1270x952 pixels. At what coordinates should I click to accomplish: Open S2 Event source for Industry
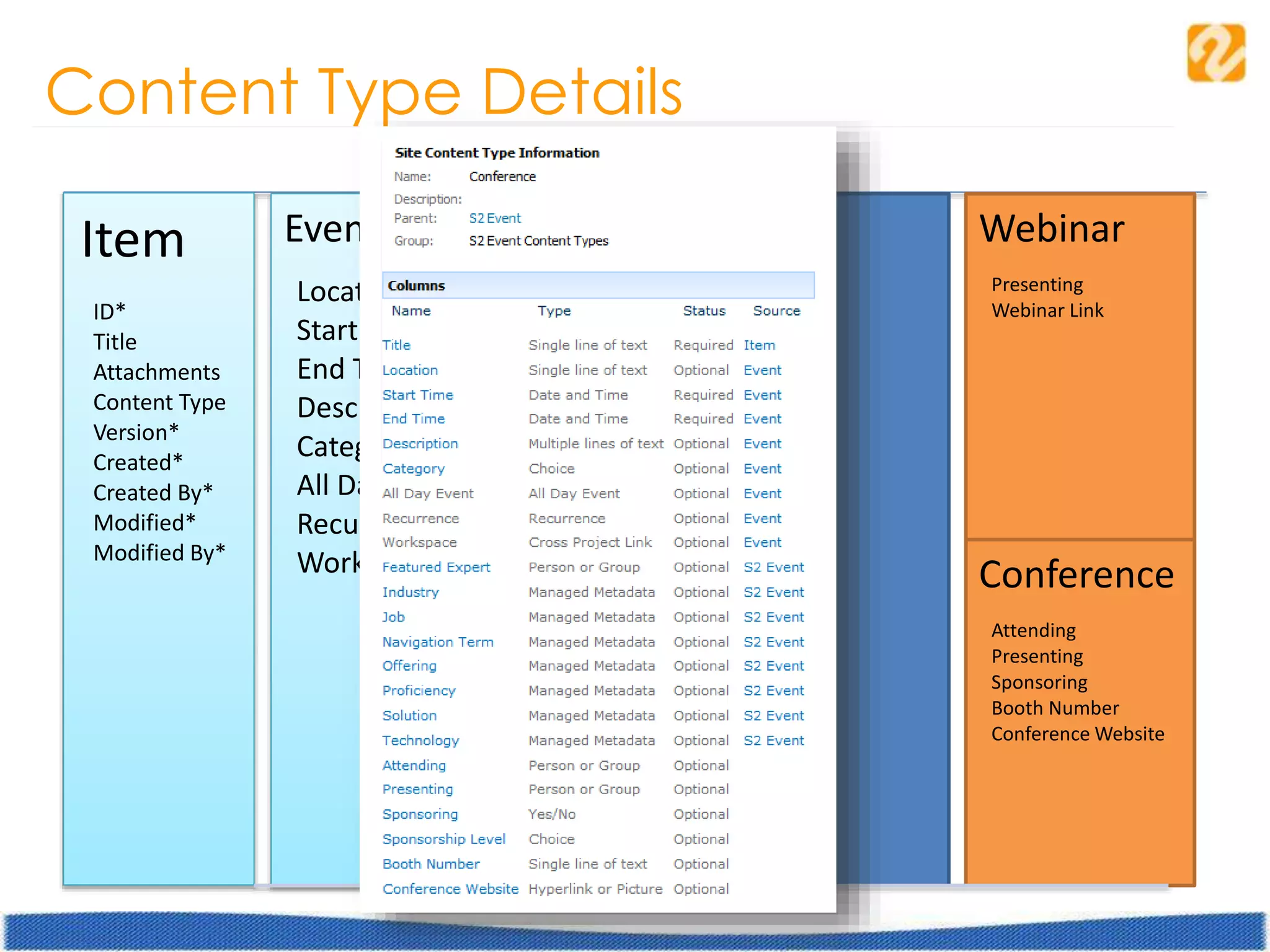click(x=773, y=592)
